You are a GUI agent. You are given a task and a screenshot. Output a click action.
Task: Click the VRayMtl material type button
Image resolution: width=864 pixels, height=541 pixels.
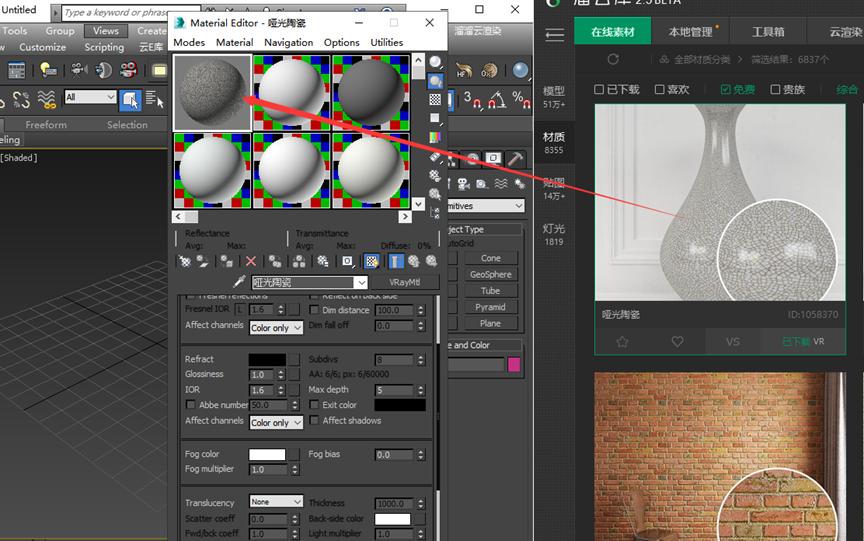coord(404,283)
